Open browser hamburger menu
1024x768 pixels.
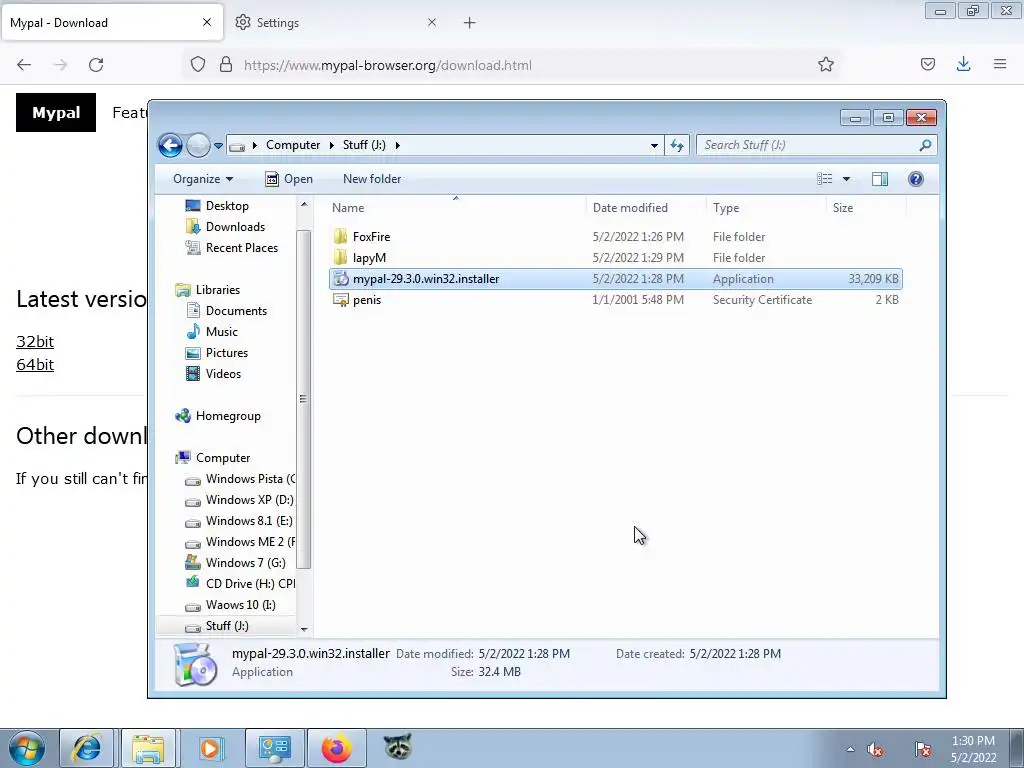[1000, 64]
